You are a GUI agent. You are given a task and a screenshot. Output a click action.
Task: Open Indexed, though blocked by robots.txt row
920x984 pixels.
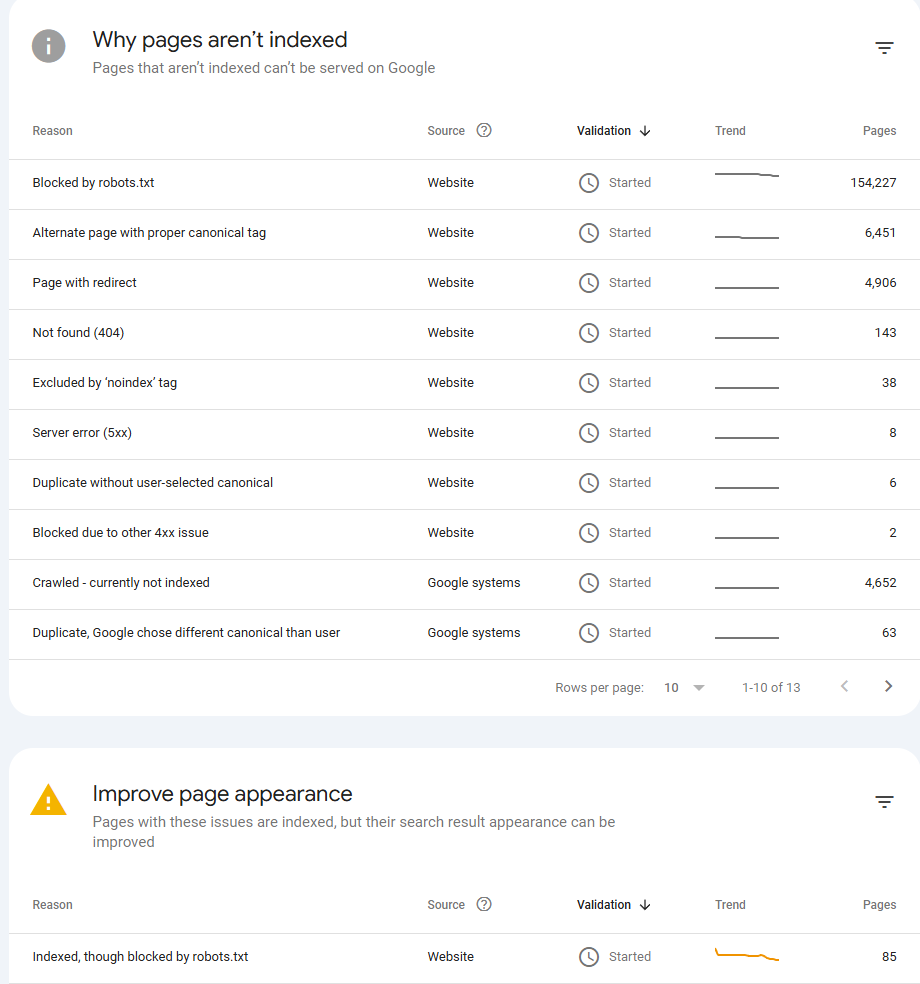click(x=140, y=957)
